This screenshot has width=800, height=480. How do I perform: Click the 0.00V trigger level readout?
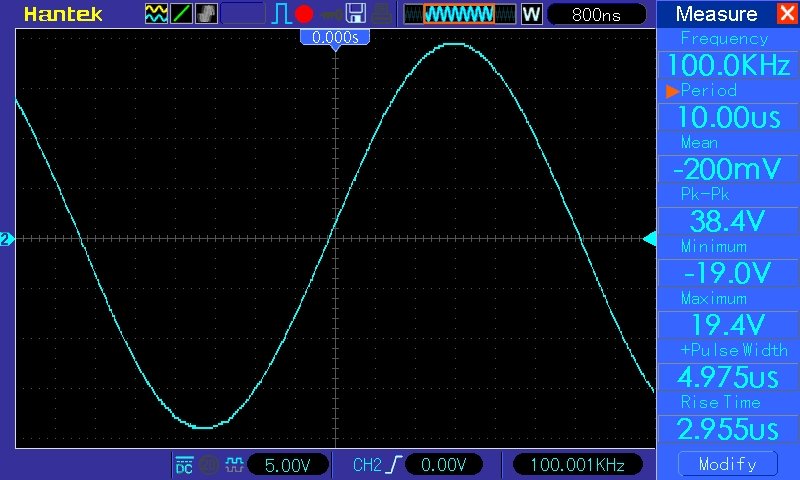(444, 465)
